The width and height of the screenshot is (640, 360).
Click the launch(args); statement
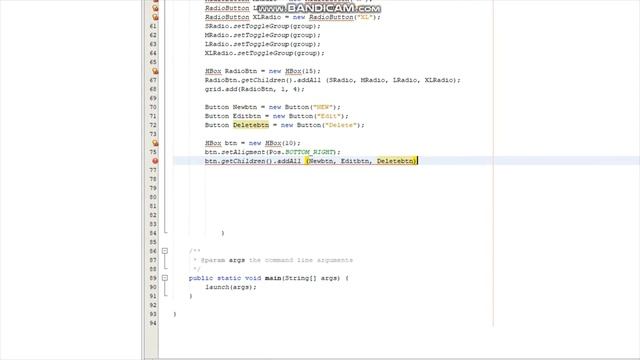coord(231,287)
